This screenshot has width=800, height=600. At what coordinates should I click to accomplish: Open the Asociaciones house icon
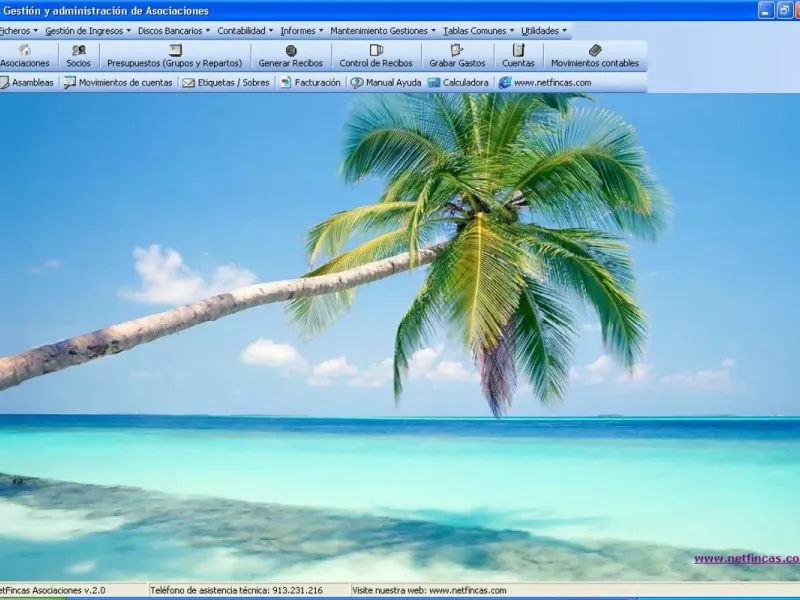tap(24, 50)
